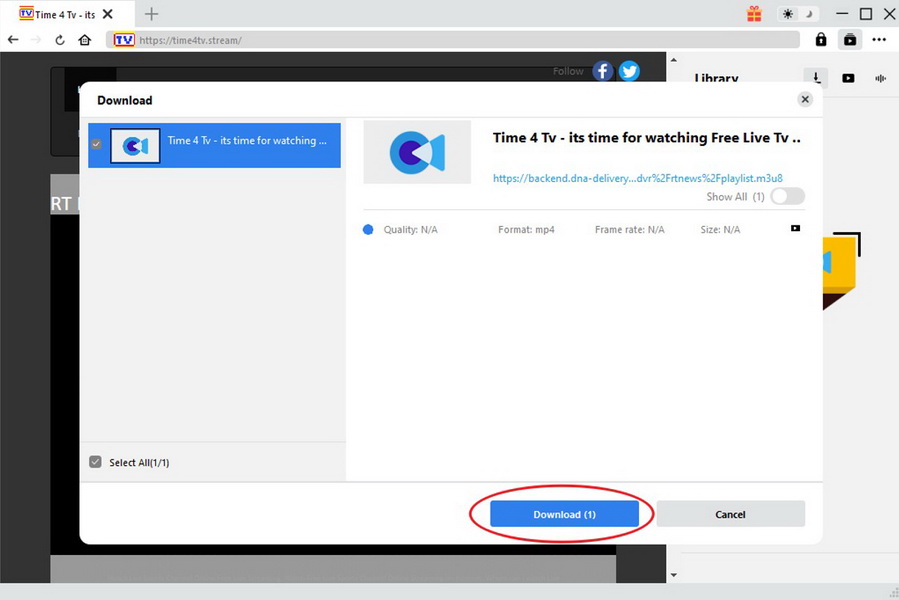Switch to the Time 4 Tv browser tab

coord(55,14)
